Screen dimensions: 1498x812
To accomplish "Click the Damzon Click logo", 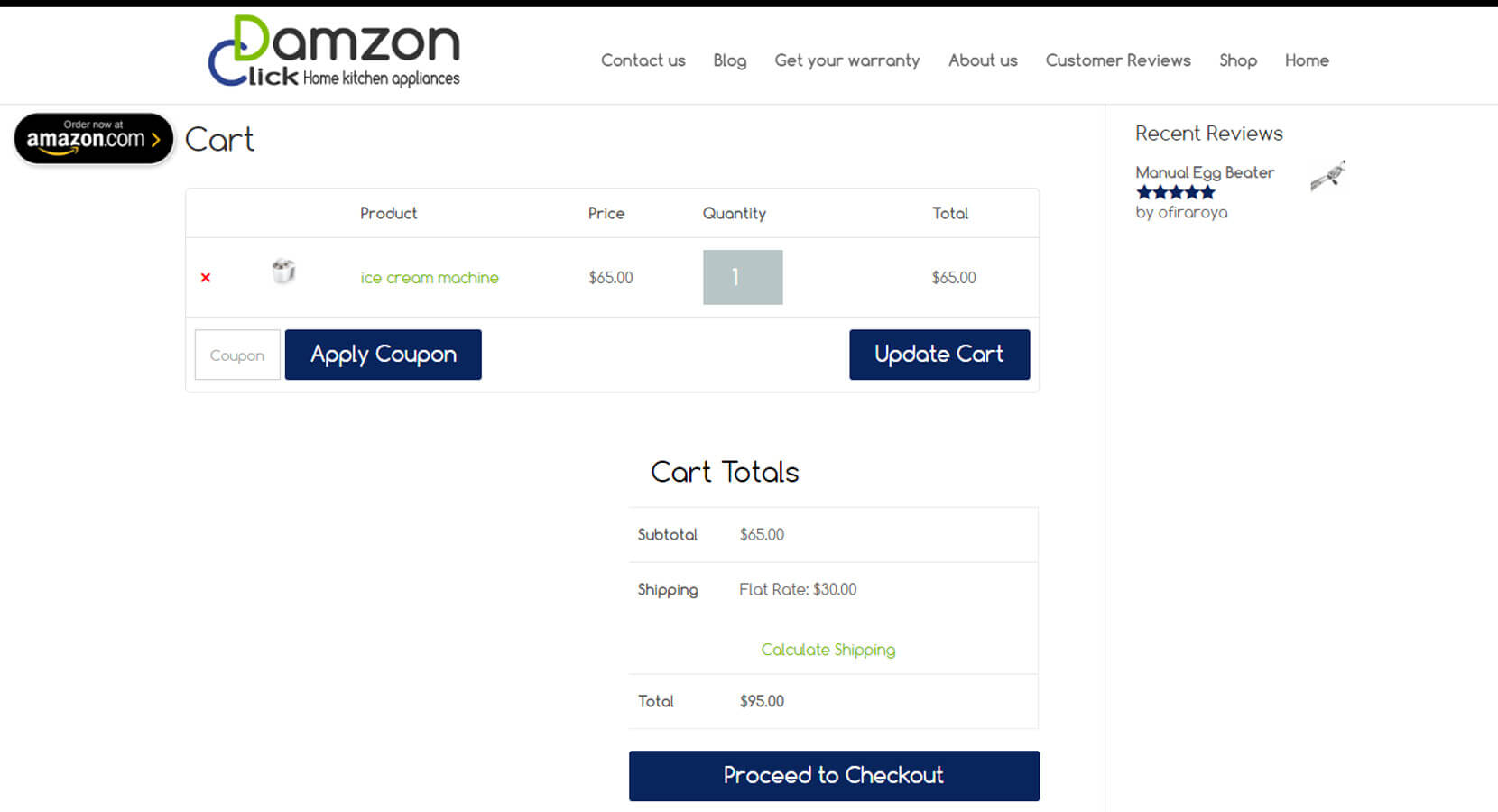I will [334, 51].
